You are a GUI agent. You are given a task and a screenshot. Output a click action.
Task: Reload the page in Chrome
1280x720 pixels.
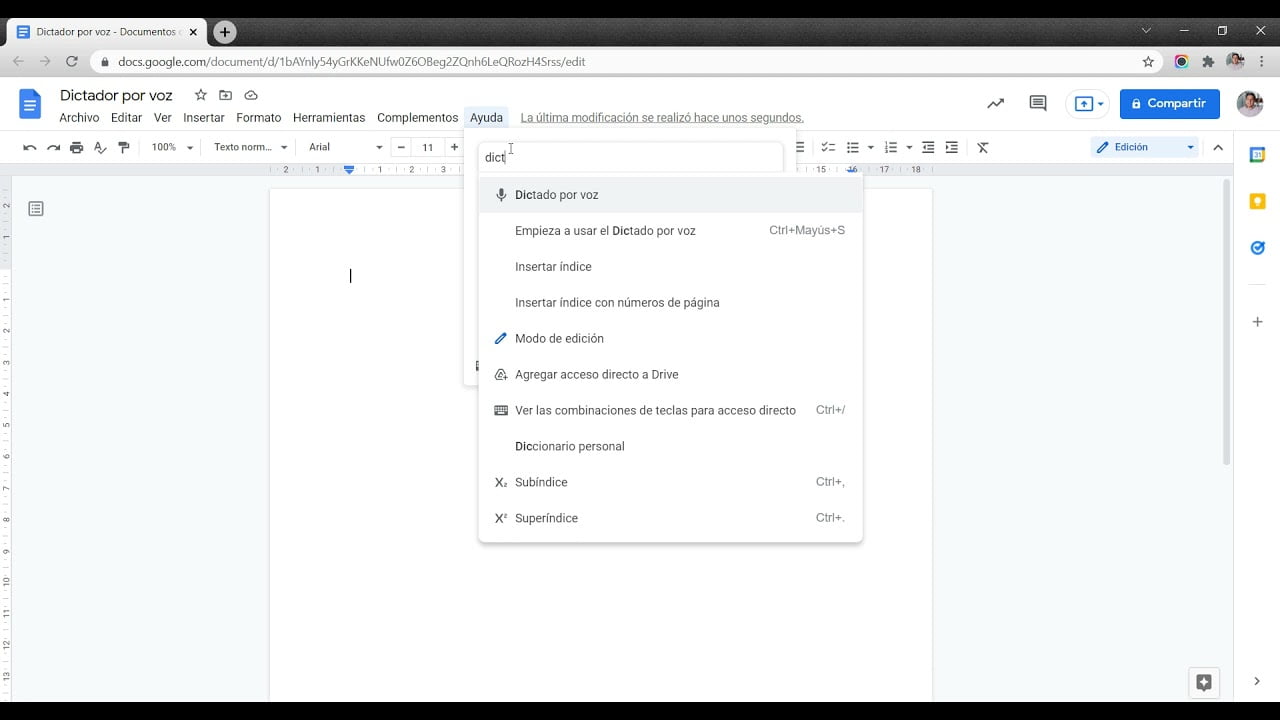click(x=72, y=61)
